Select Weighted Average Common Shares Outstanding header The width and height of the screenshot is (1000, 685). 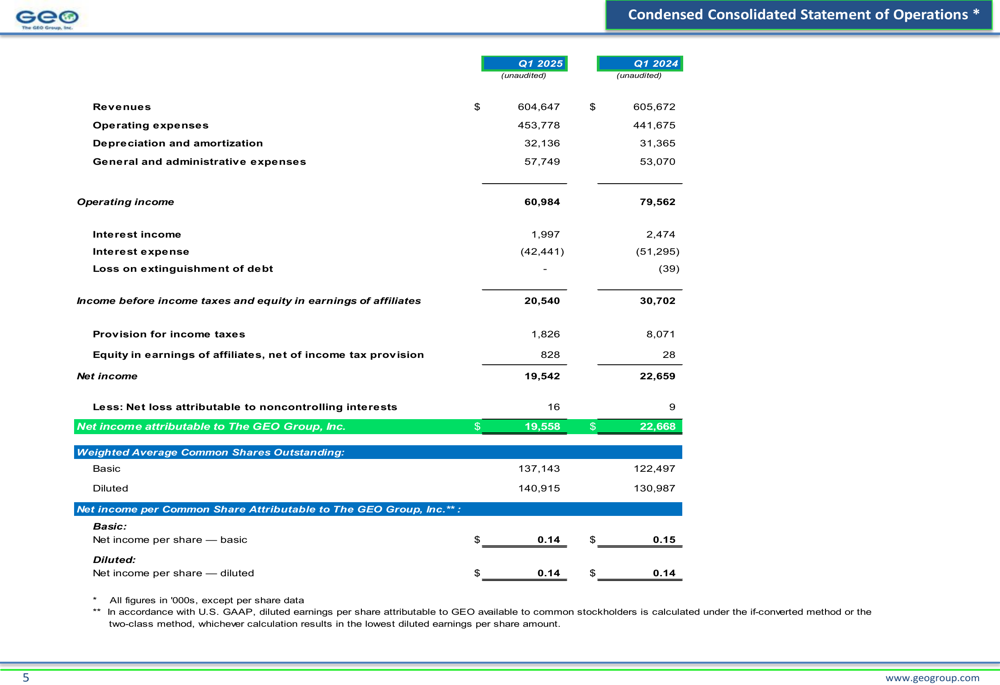point(378,452)
